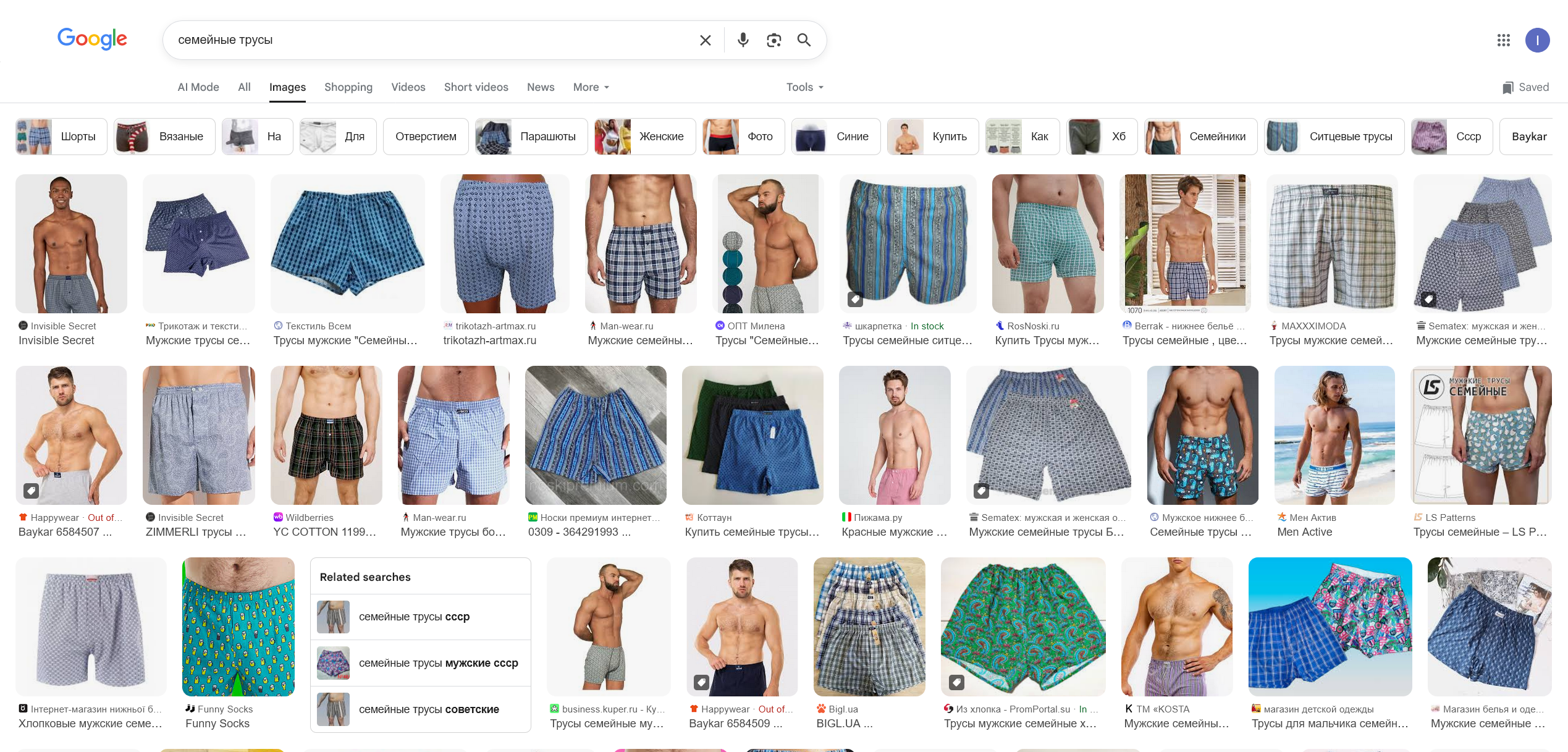
Task: Filter by the Baykar chip
Action: pos(1526,137)
